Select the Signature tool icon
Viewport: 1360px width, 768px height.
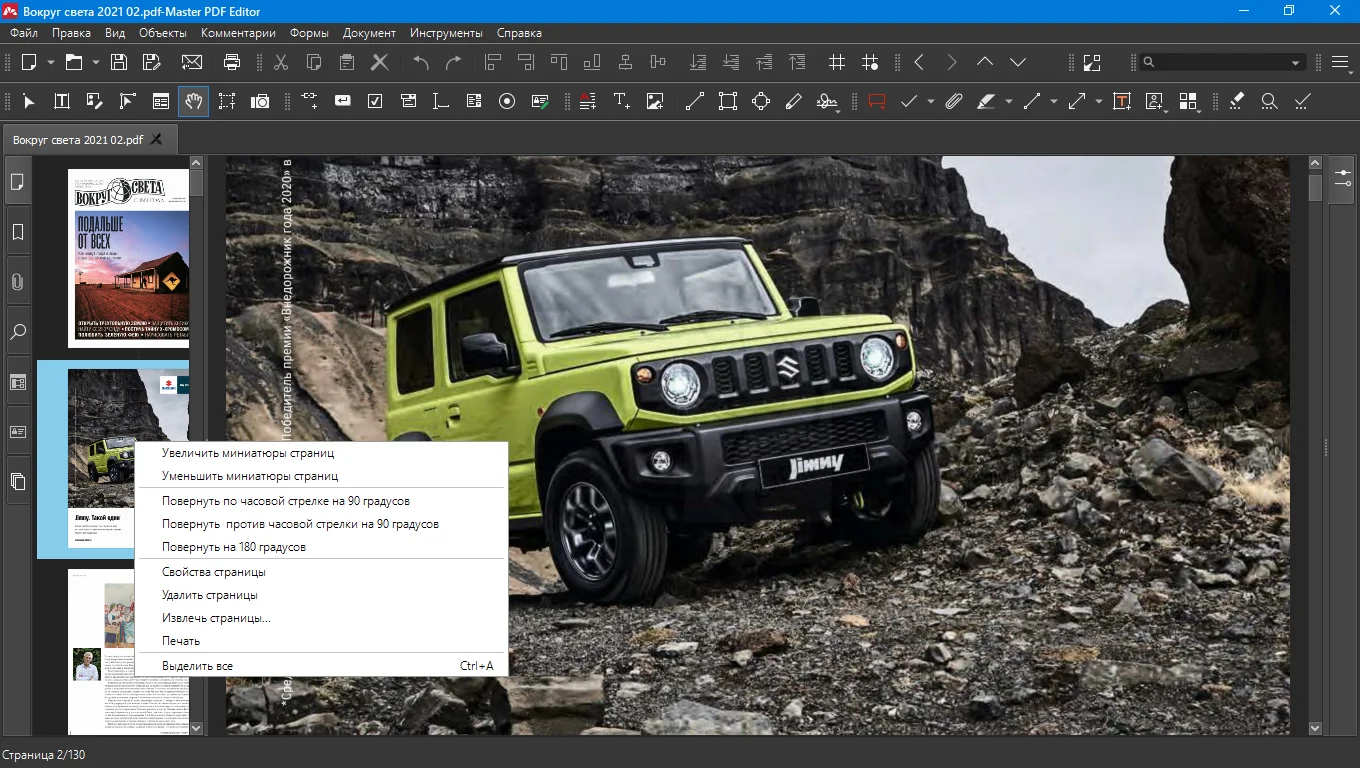tap(827, 101)
